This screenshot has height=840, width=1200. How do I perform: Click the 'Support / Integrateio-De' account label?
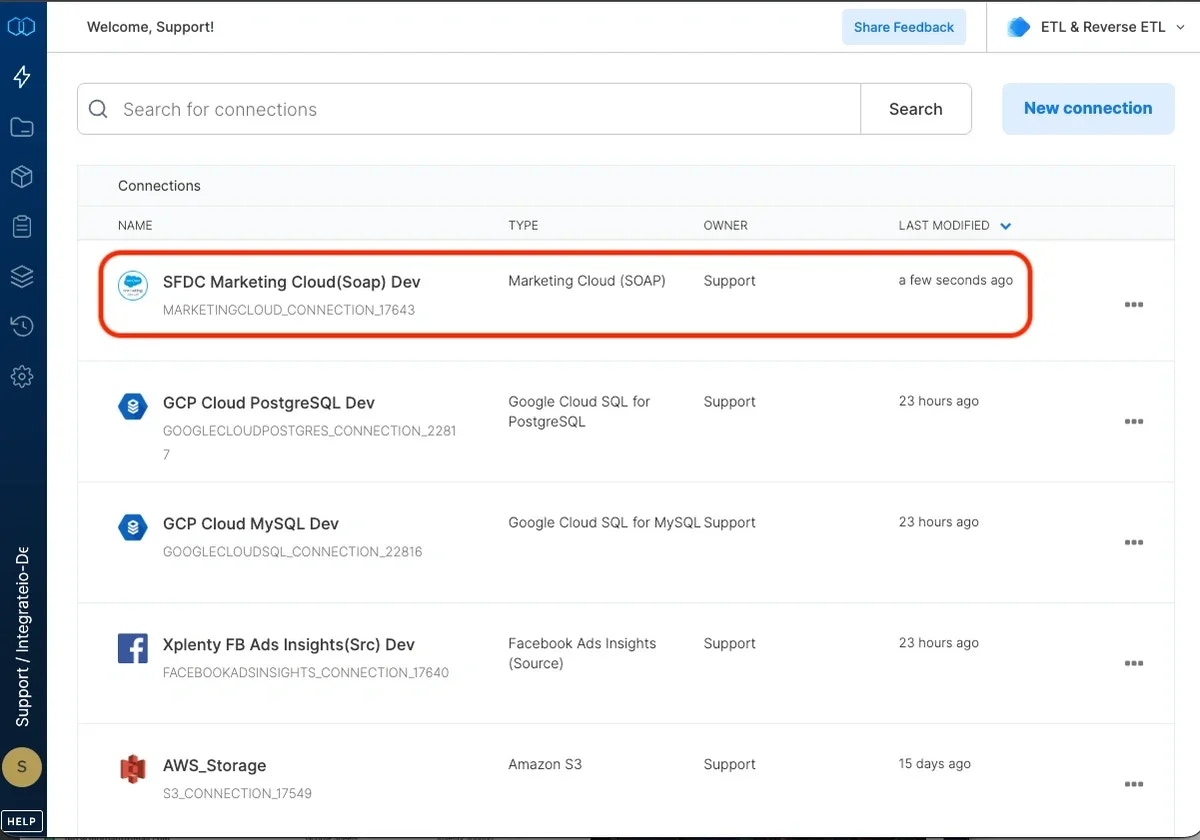[22, 636]
